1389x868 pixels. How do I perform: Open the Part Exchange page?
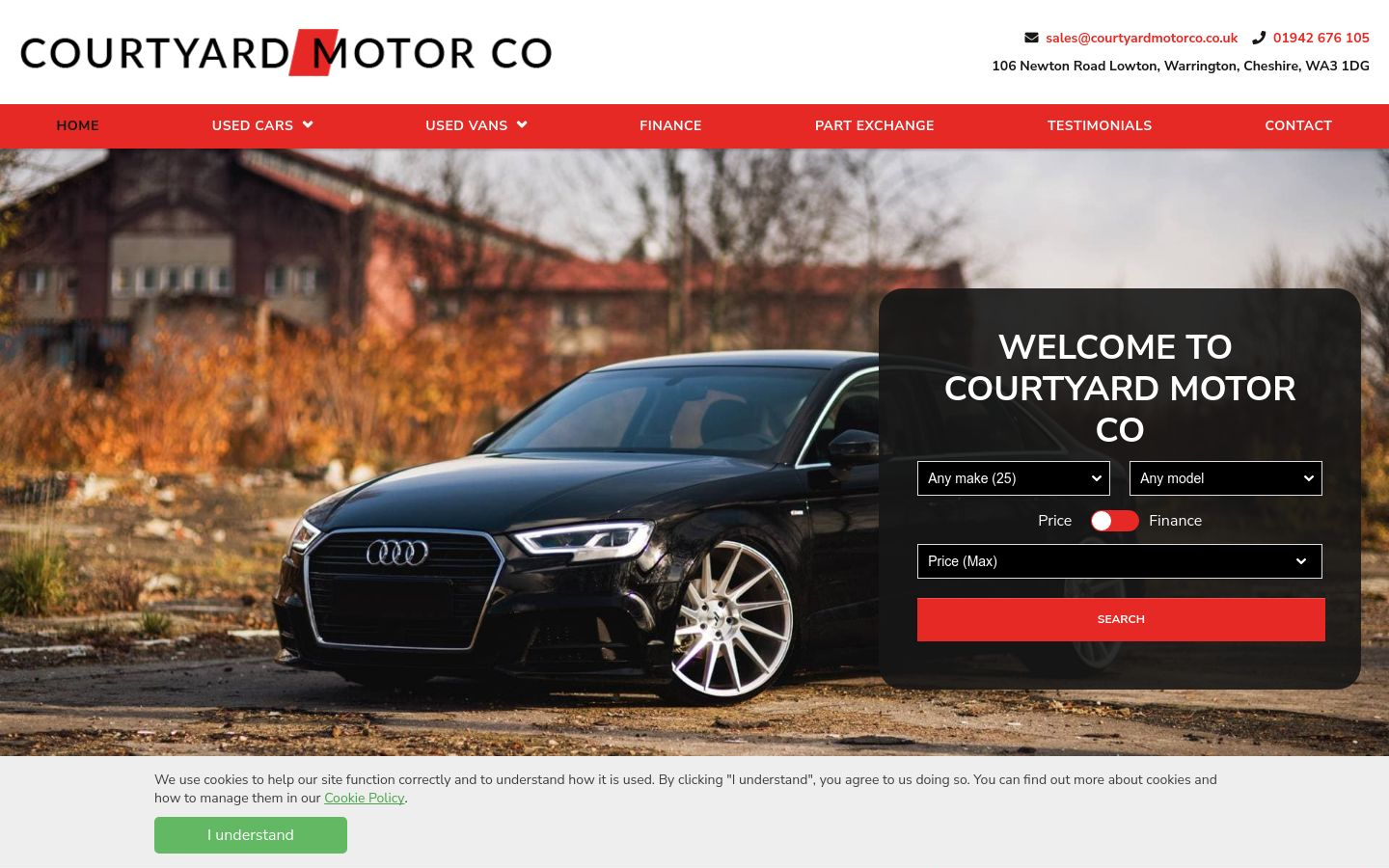click(874, 125)
